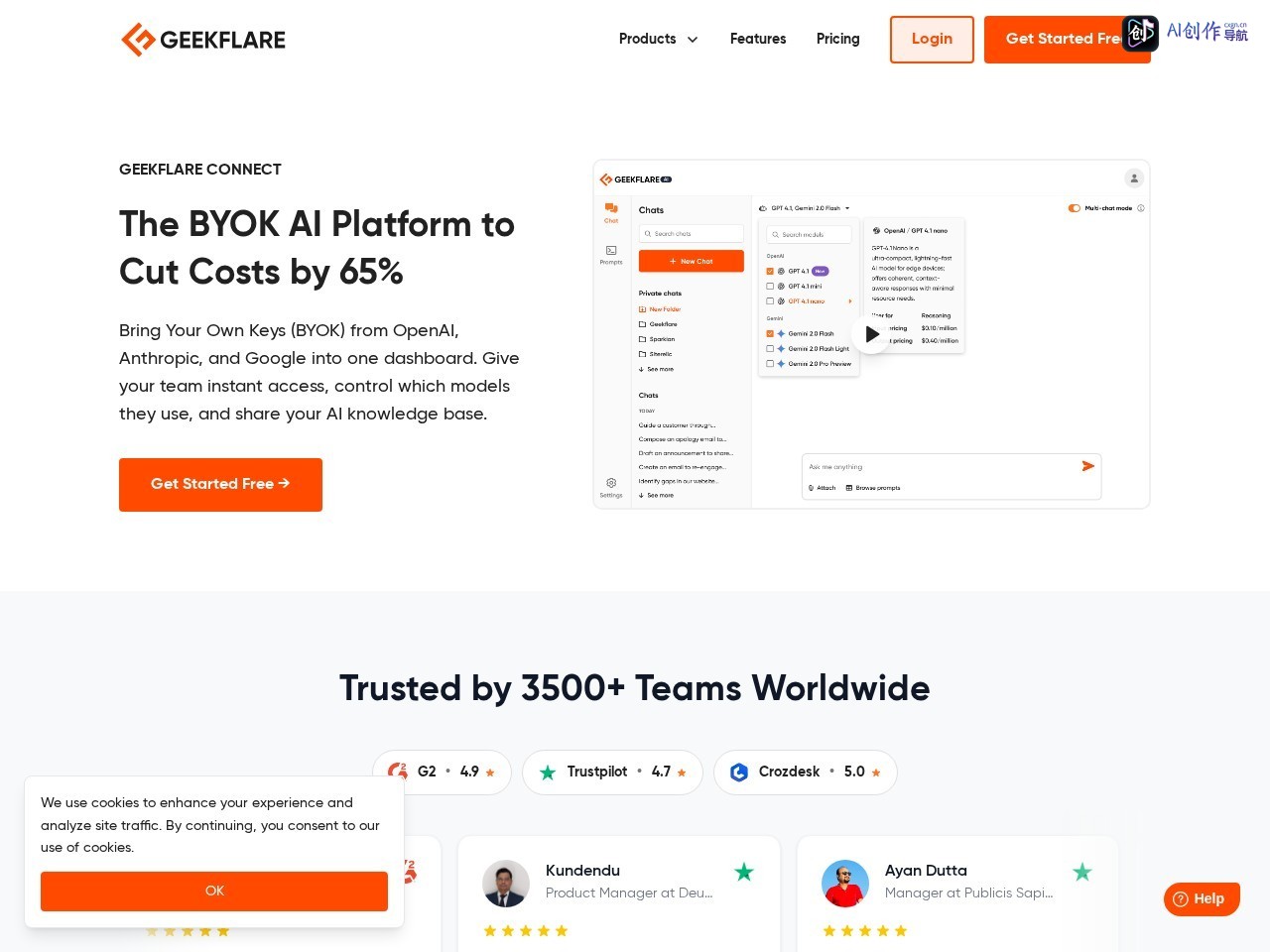Open the GPT 4.1, Gemini 2.0 Flash model dropdown
The width and height of the screenshot is (1270, 952).
805,208
